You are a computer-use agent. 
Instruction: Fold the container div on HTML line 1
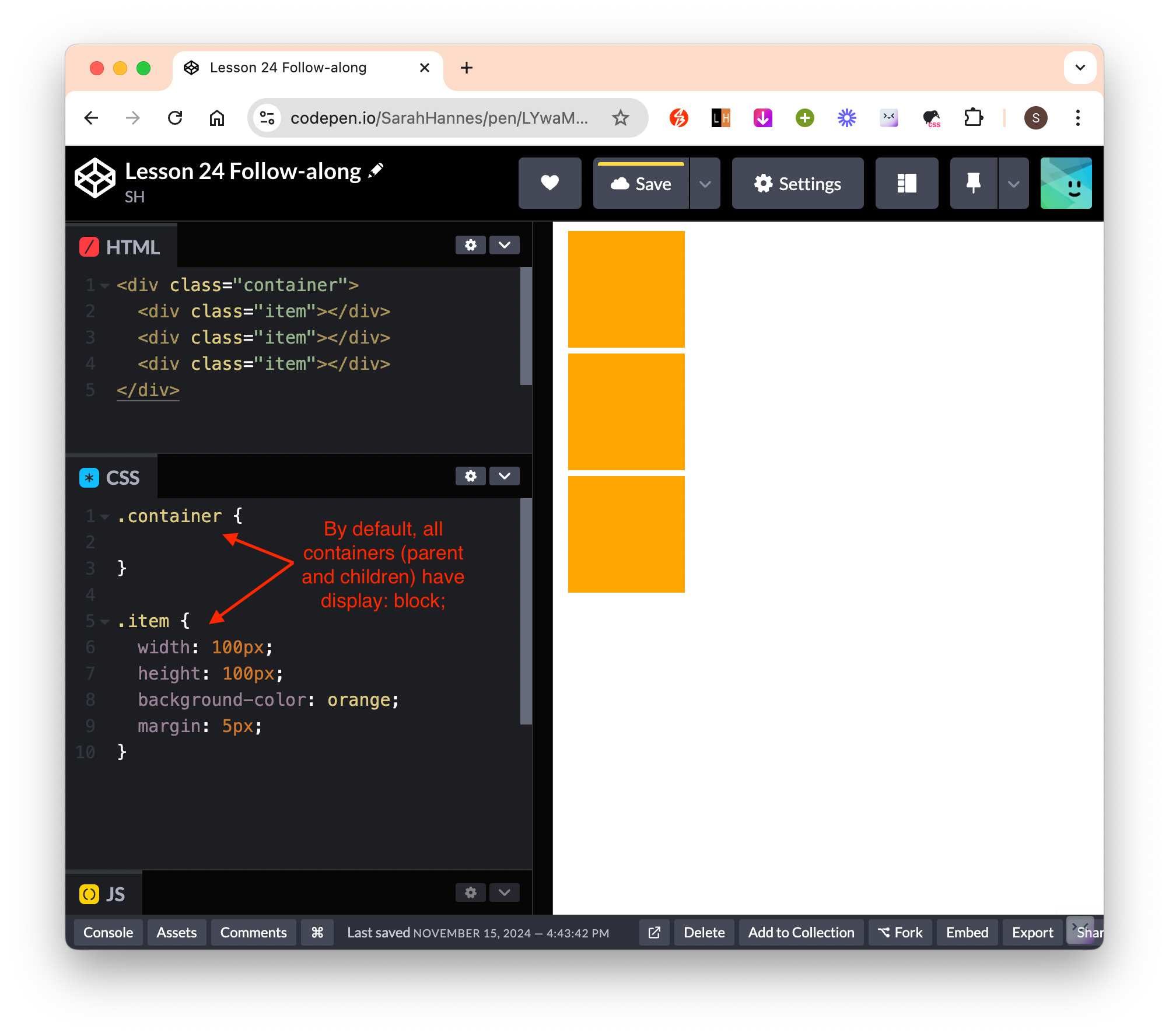[x=105, y=286]
